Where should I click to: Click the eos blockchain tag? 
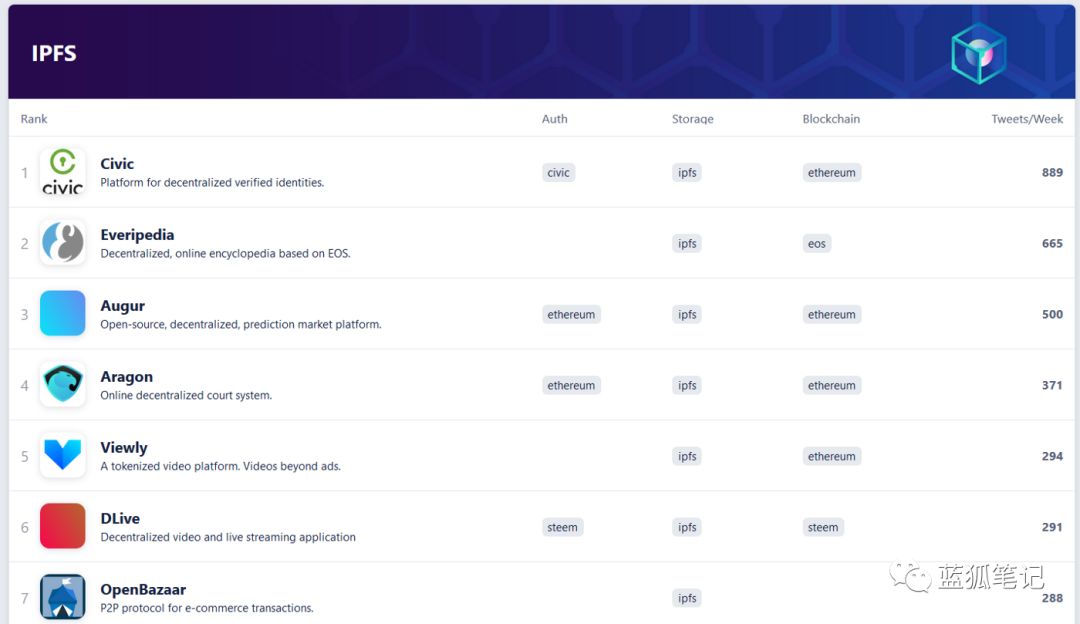coord(817,244)
